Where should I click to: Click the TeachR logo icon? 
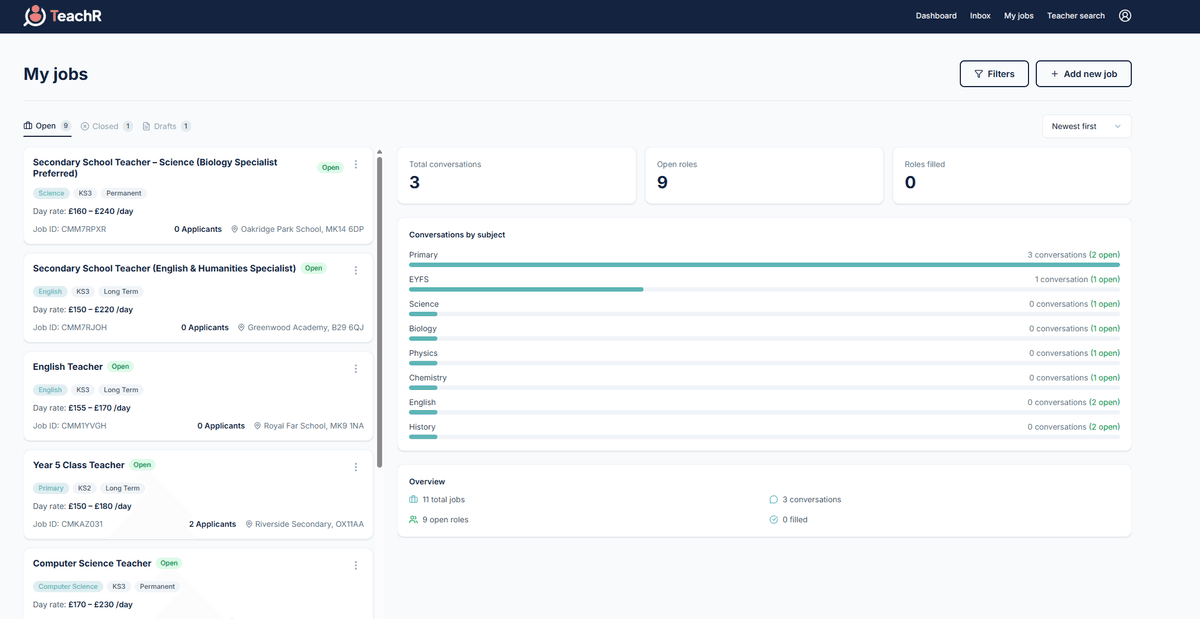35,16
